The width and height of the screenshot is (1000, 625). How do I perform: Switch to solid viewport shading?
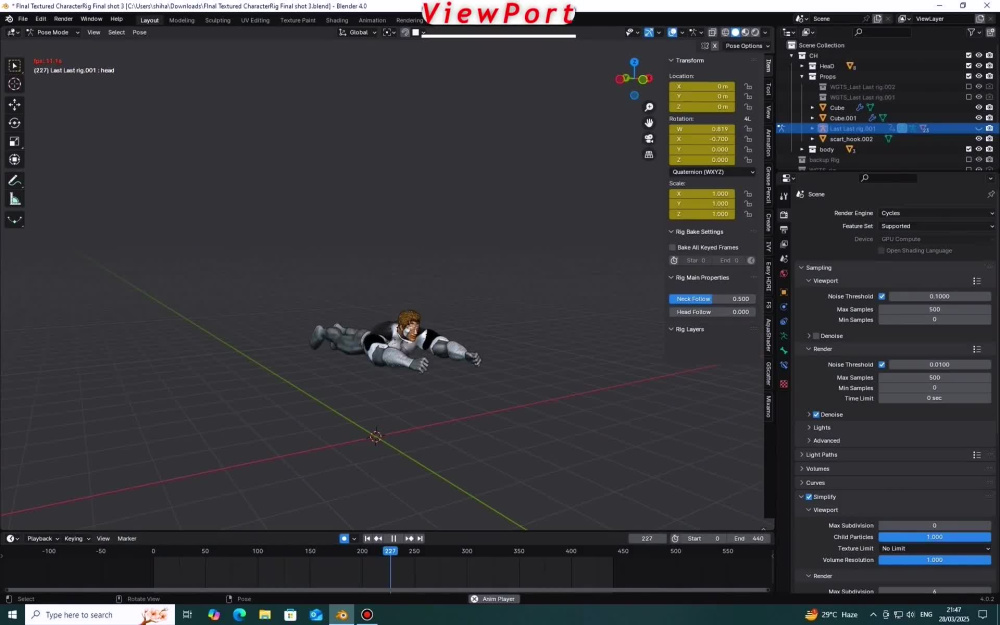[735, 33]
